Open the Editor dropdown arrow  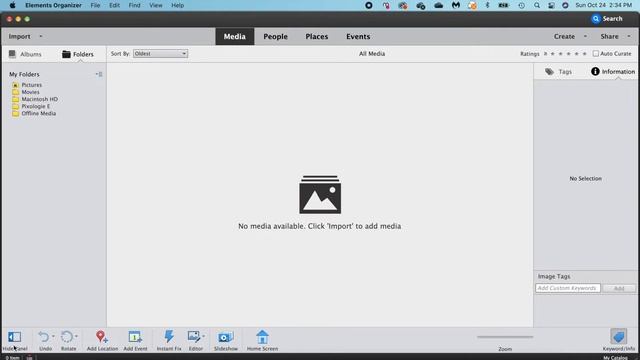point(204,336)
